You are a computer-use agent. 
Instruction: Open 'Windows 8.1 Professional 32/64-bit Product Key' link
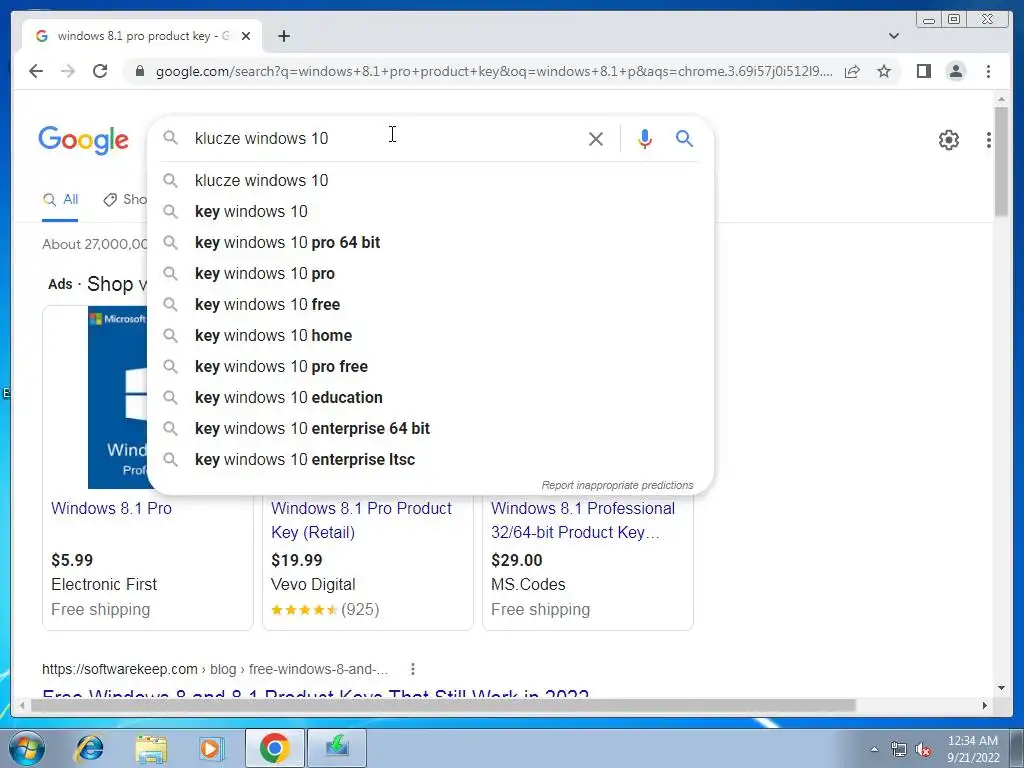coord(583,520)
